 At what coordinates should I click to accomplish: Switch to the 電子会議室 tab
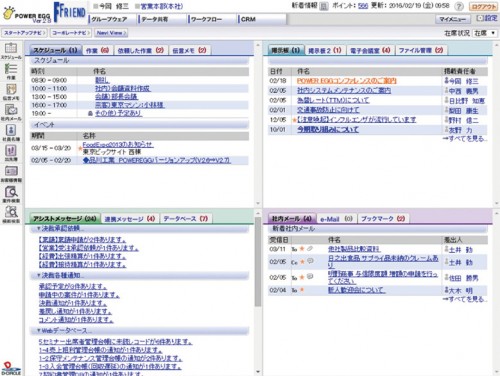(370, 50)
